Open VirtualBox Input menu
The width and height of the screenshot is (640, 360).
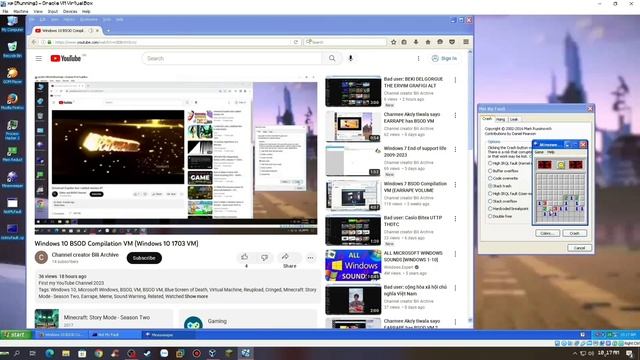[x=53, y=11]
